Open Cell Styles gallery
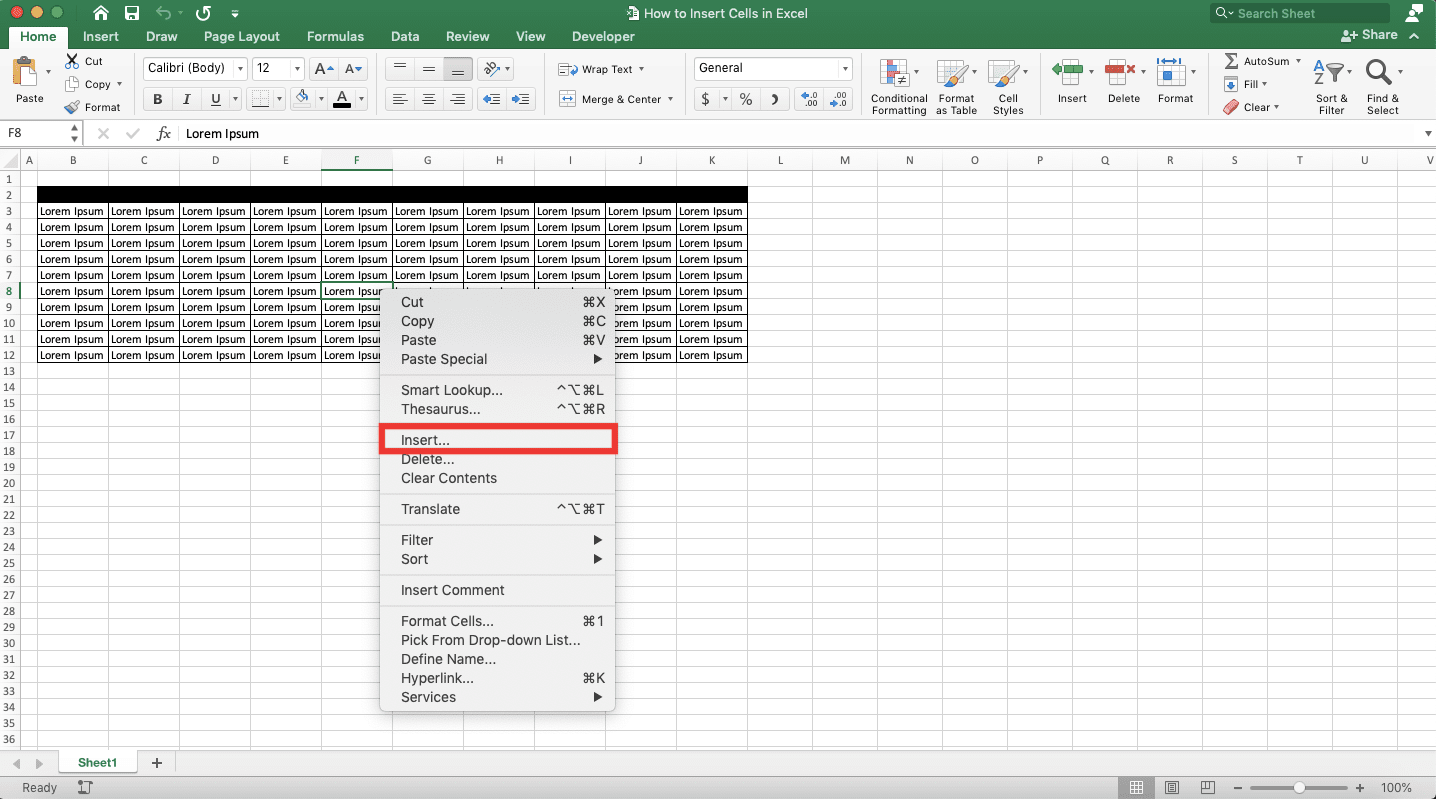The height and width of the screenshot is (799, 1436). click(1007, 86)
